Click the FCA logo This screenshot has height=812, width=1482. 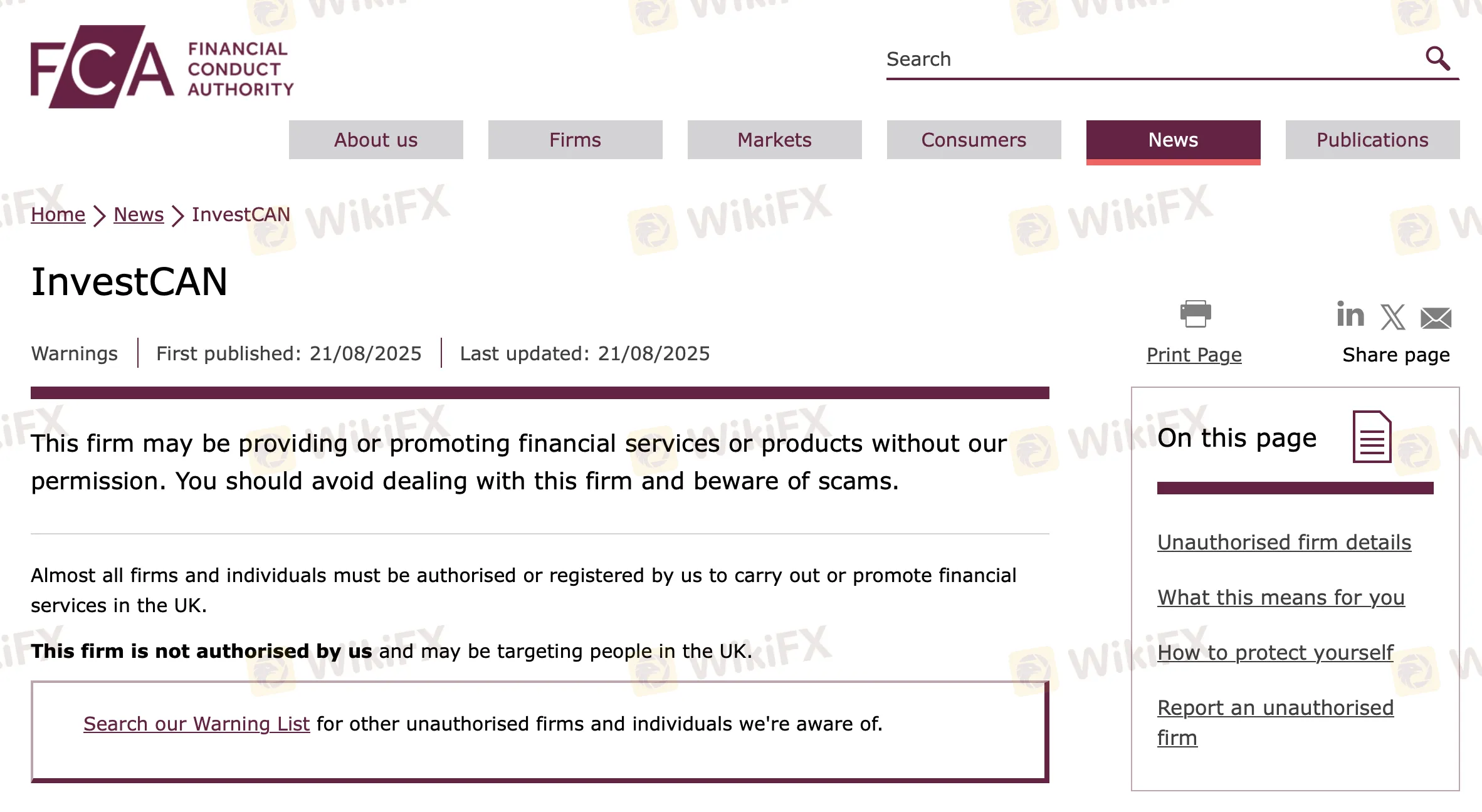162,66
